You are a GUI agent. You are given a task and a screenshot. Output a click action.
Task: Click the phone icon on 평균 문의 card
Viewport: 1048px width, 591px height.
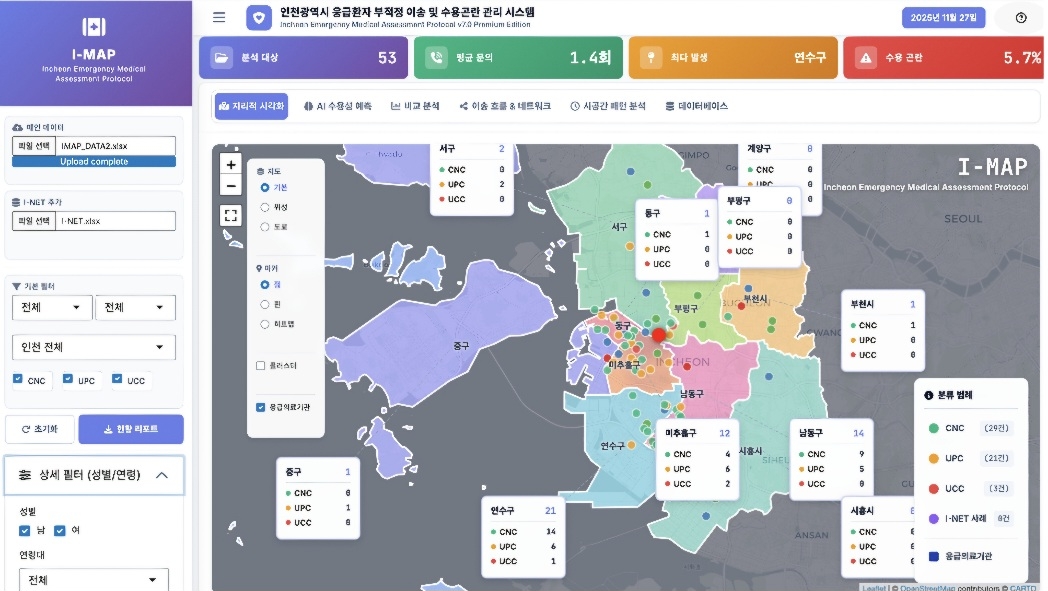coord(435,58)
